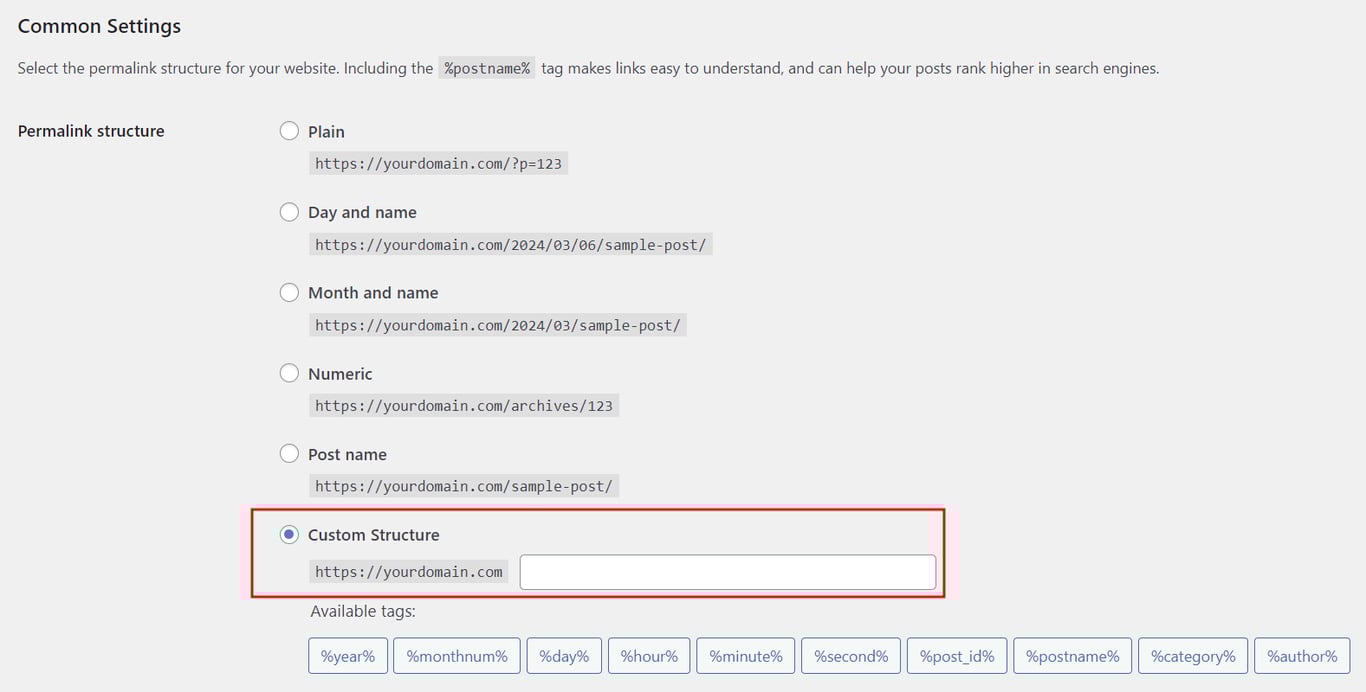Select the Day and name radio button
The width and height of the screenshot is (1366, 692).
pos(289,211)
